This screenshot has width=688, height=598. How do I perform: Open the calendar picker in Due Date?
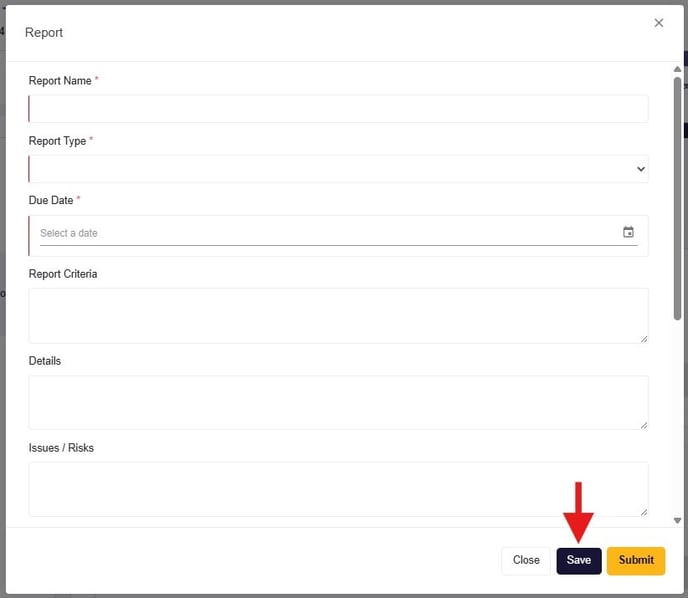tap(628, 232)
